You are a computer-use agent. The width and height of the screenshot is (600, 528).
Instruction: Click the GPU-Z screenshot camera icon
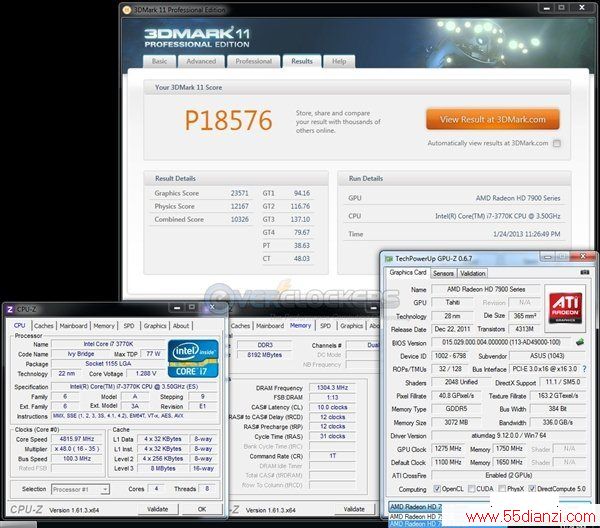click(585, 272)
